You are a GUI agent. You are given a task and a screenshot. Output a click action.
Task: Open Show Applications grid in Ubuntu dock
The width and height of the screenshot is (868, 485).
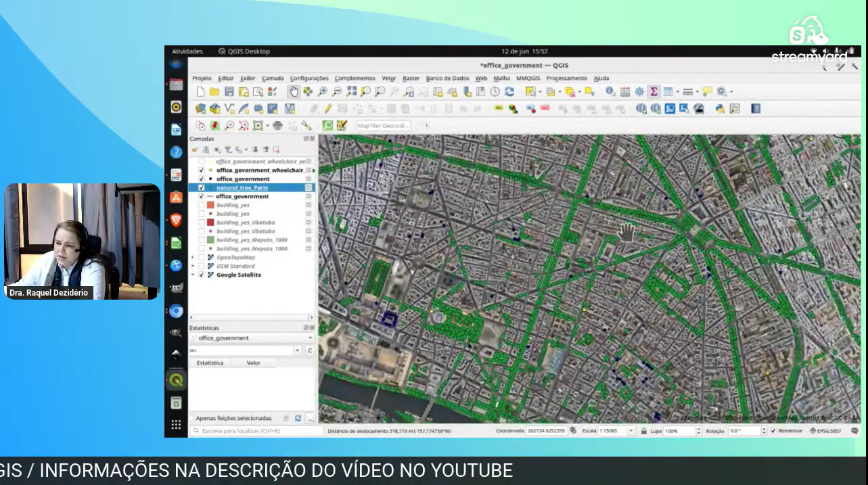pos(176,425)
